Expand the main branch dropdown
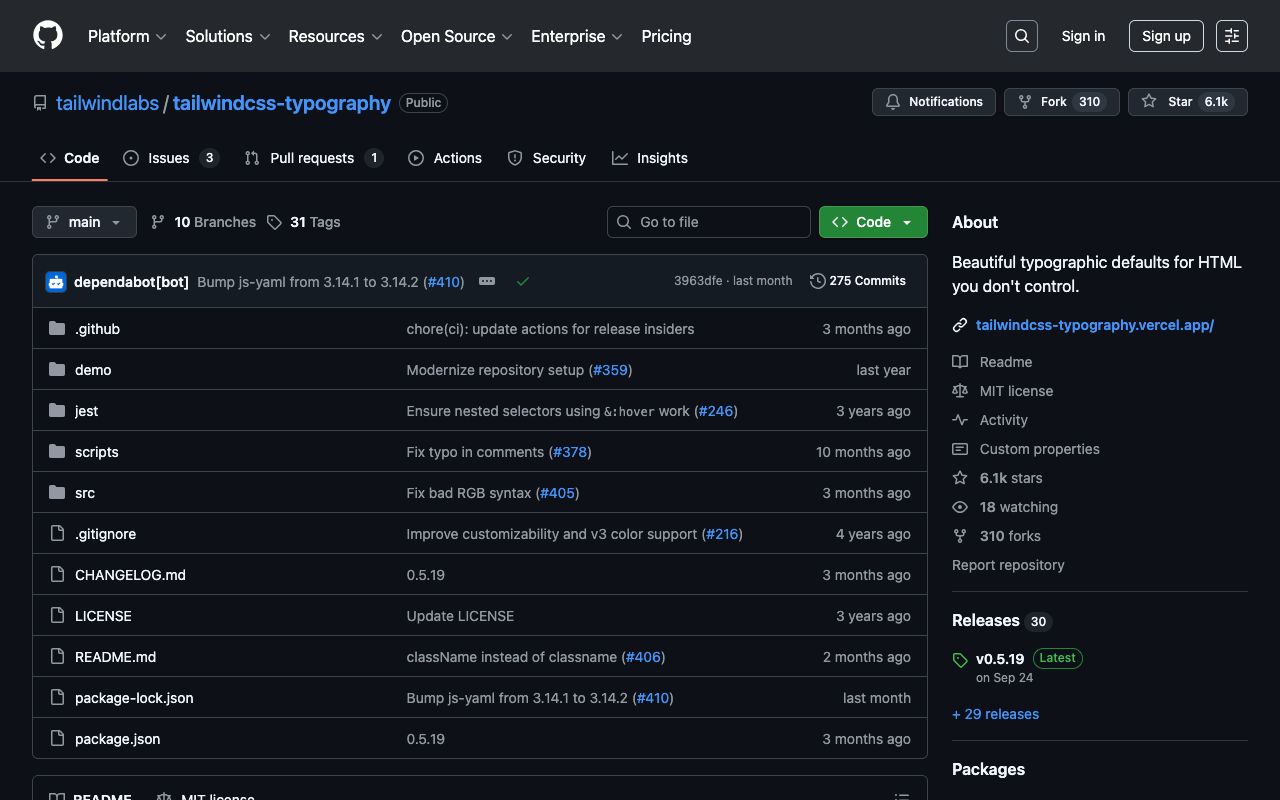 coord(84,222)
